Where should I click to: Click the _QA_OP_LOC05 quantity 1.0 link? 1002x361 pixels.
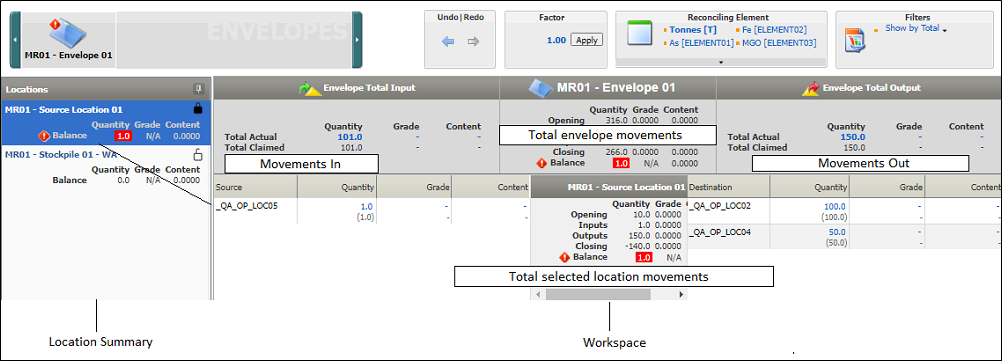click(x=367, y=206)
